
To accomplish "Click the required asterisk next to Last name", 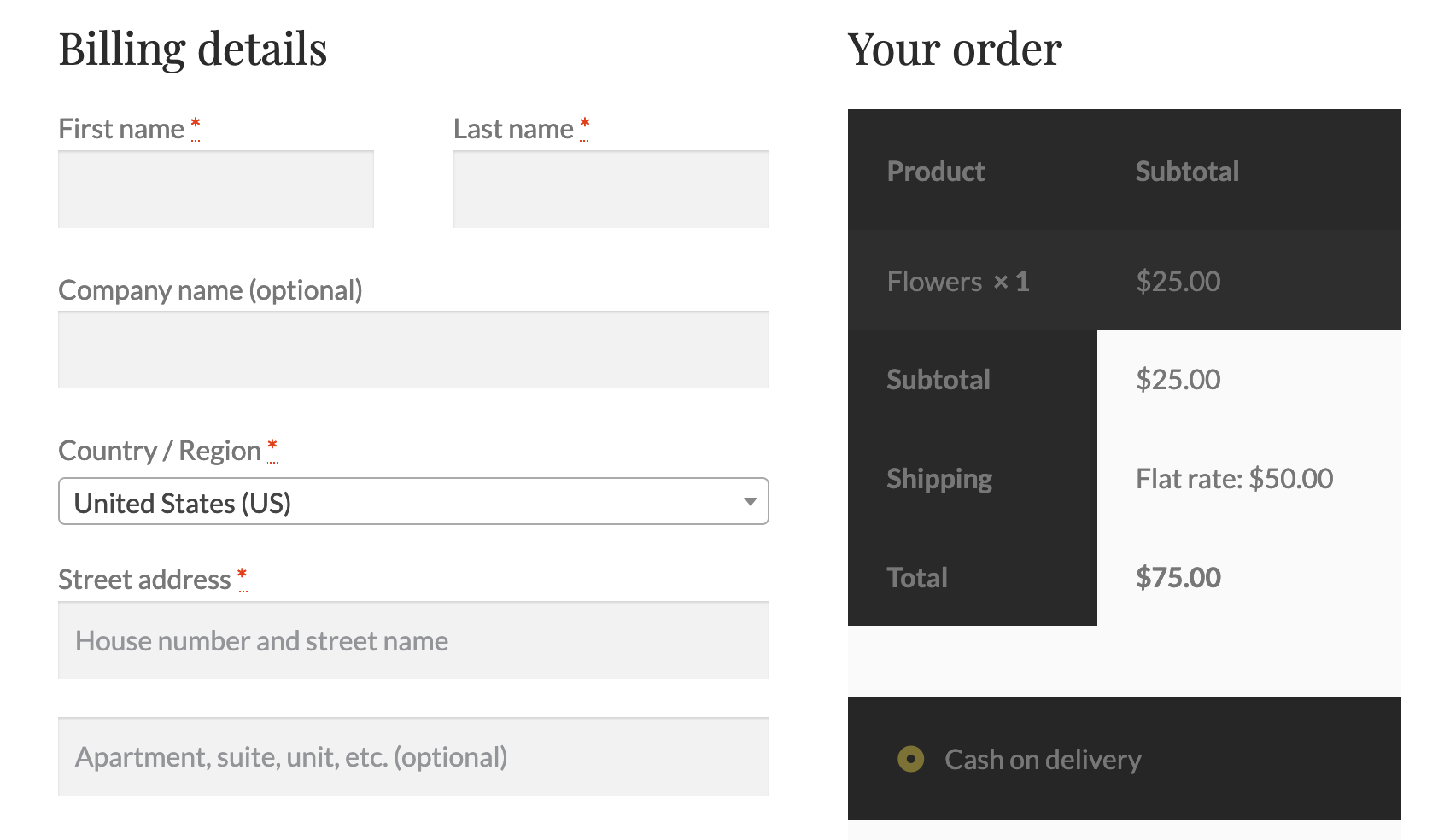I will [x=585, y=126].
